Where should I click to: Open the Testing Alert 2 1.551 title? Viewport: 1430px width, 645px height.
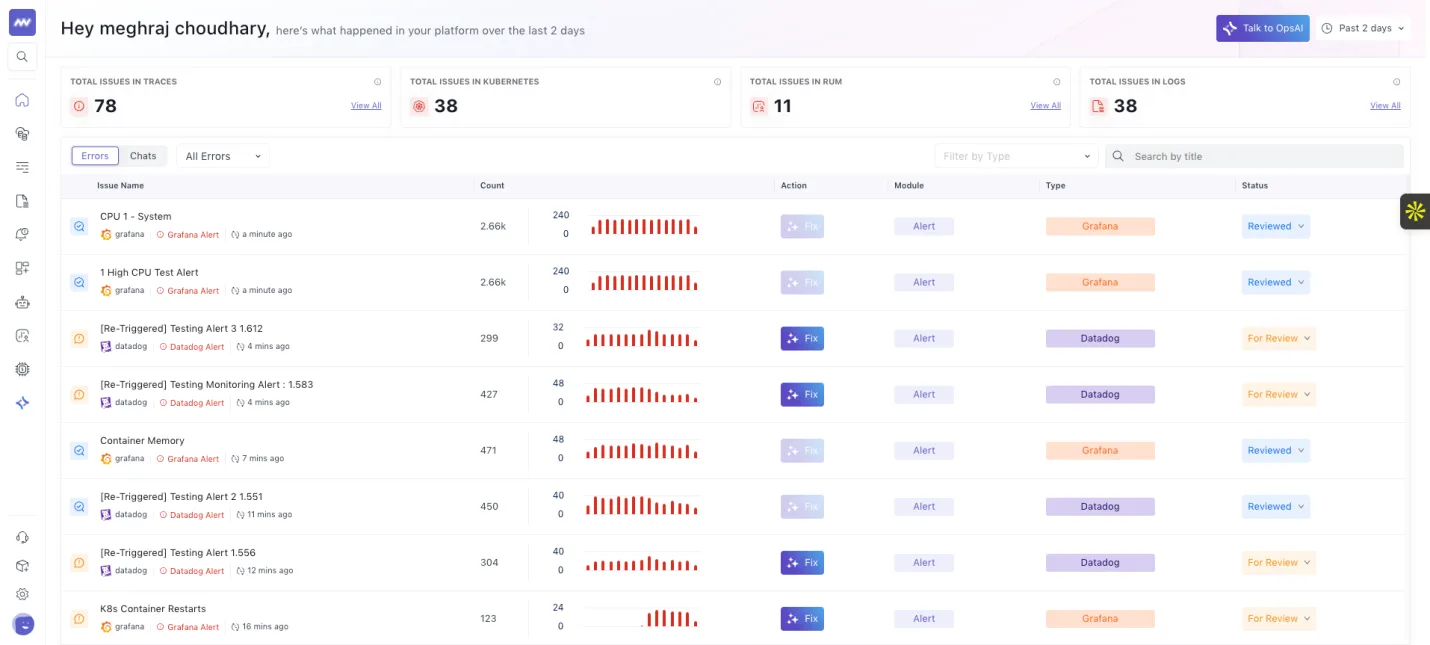[x=181, y=497]
